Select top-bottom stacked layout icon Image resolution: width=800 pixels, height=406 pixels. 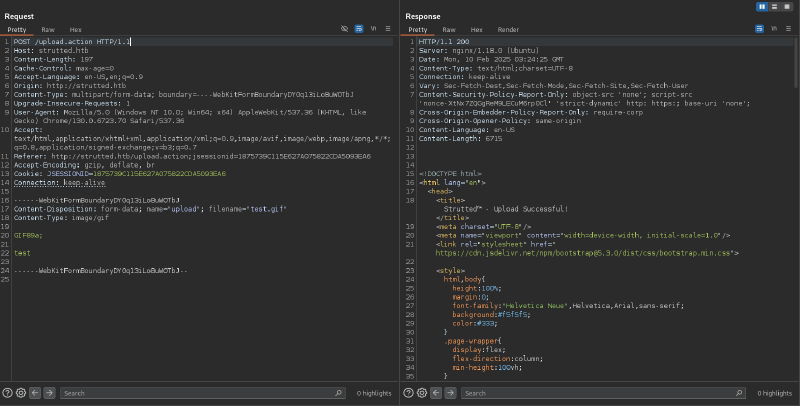[x=776, y=6]
